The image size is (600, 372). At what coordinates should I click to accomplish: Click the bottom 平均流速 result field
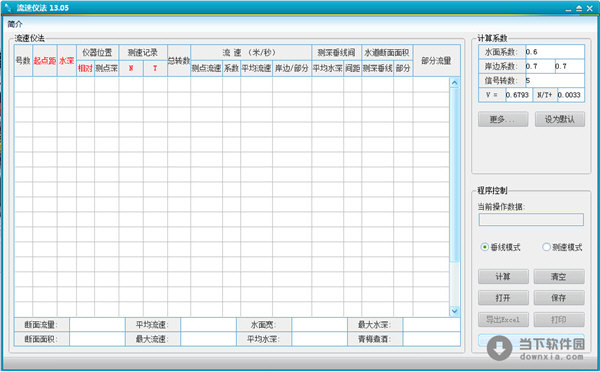(208, 325)
